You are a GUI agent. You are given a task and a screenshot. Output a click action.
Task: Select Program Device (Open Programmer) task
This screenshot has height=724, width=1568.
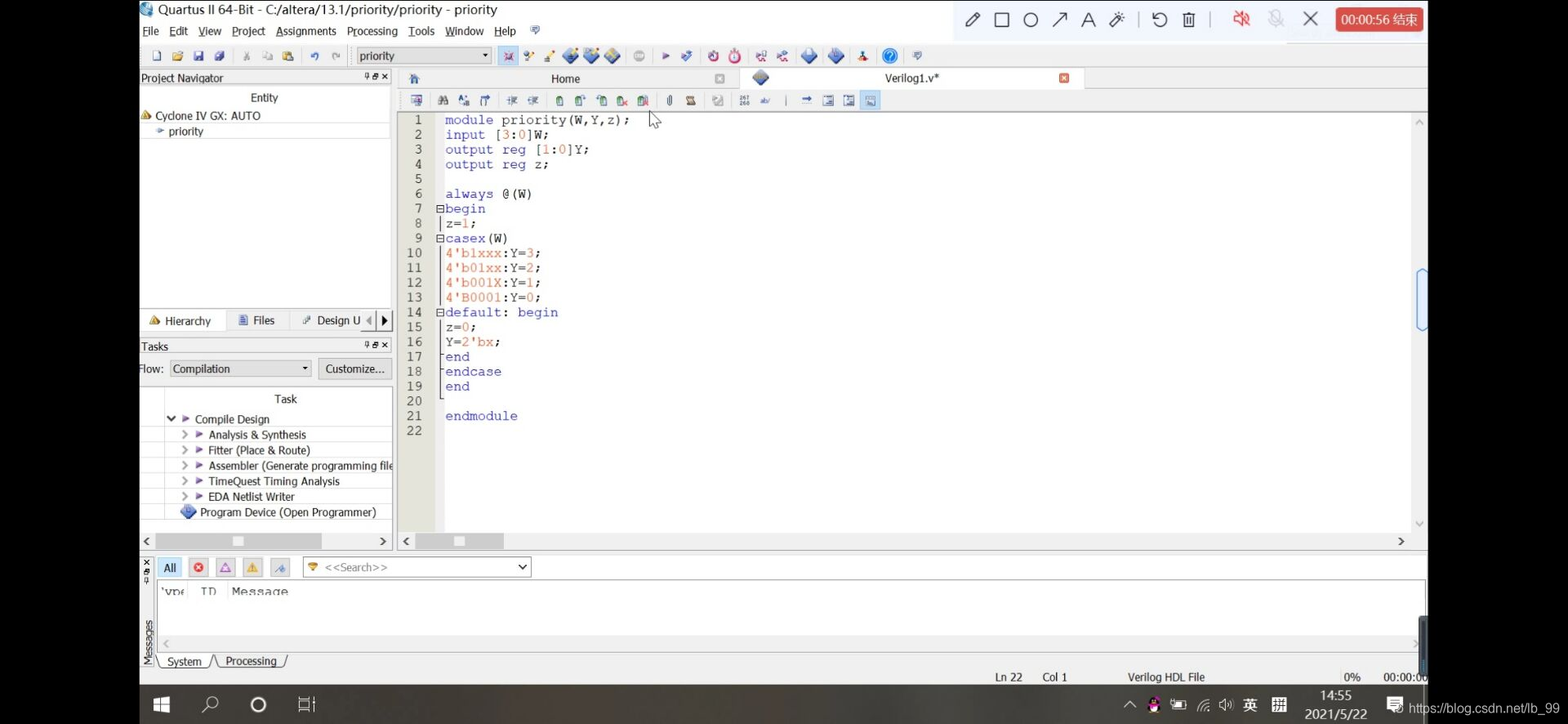coord(278,512)
